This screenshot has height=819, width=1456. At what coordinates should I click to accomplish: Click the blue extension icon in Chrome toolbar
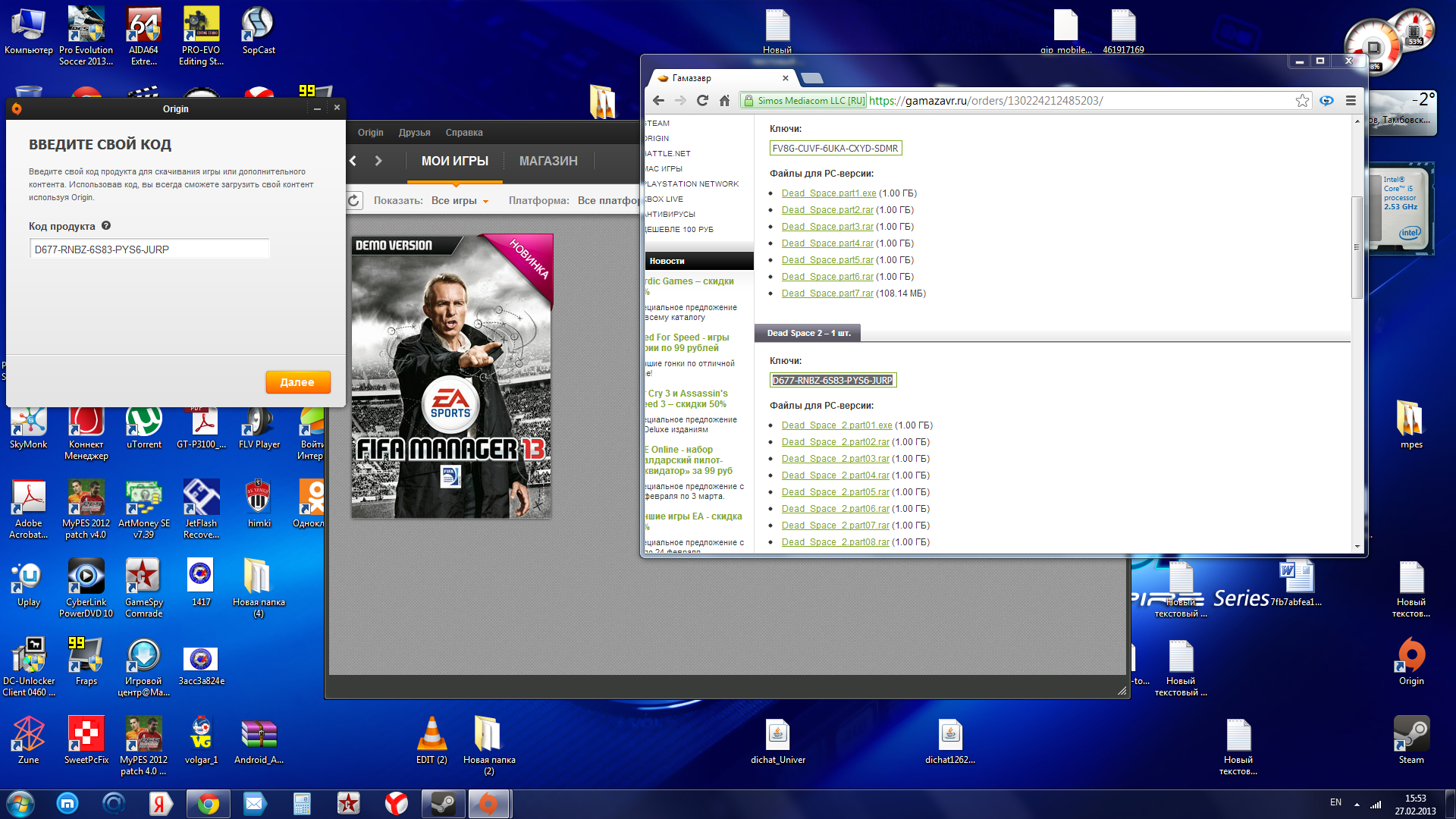pyautogui.click(x=1326, y=100)
